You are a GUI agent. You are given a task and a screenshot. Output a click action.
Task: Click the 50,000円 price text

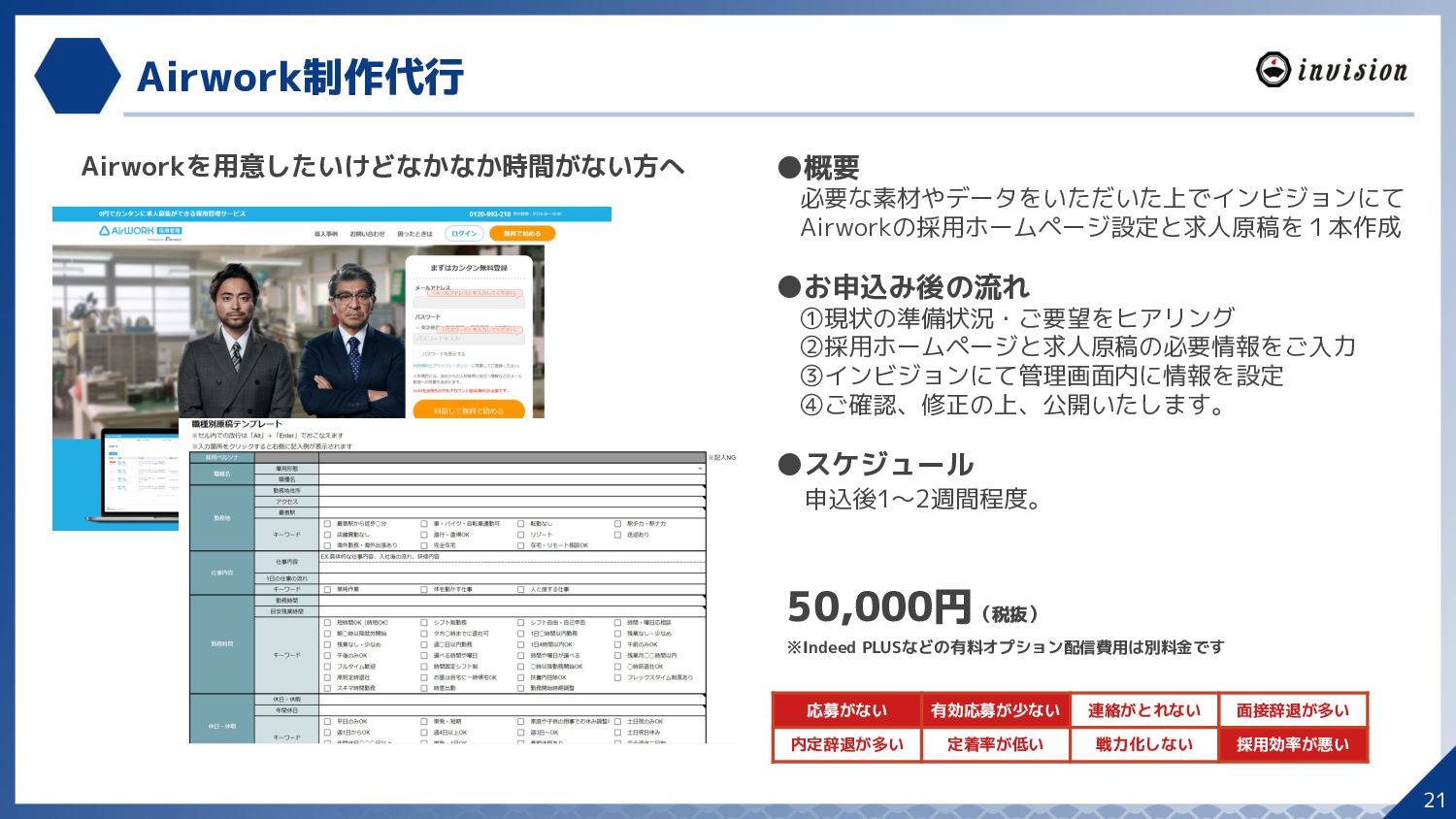point(878,607)
